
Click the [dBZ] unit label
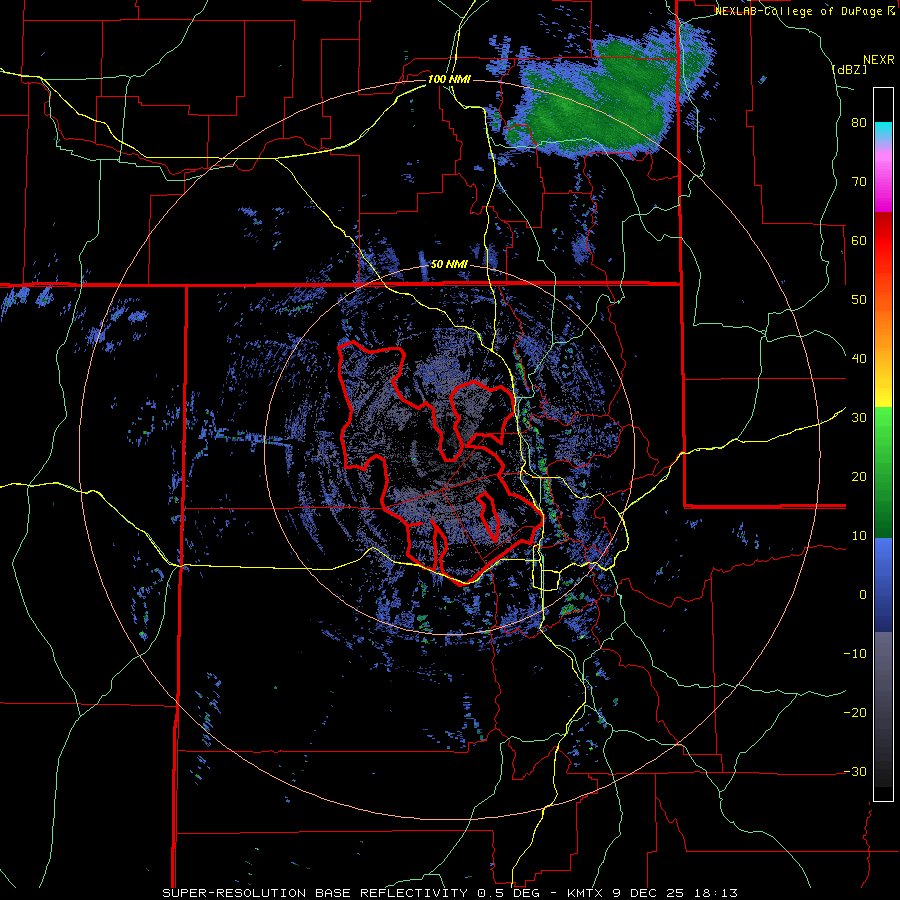[850, 69]
